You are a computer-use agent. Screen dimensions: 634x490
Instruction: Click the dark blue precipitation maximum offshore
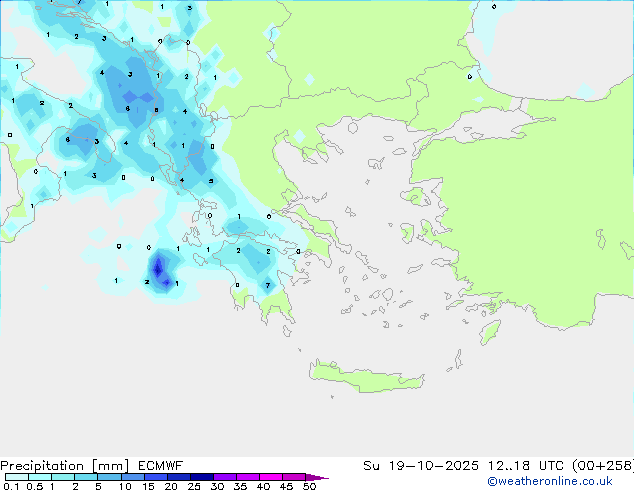click(158, 268)
